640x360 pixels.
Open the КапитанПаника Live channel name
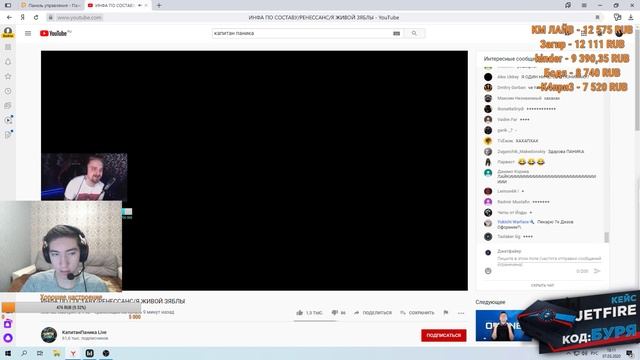(x=84, y=332)
